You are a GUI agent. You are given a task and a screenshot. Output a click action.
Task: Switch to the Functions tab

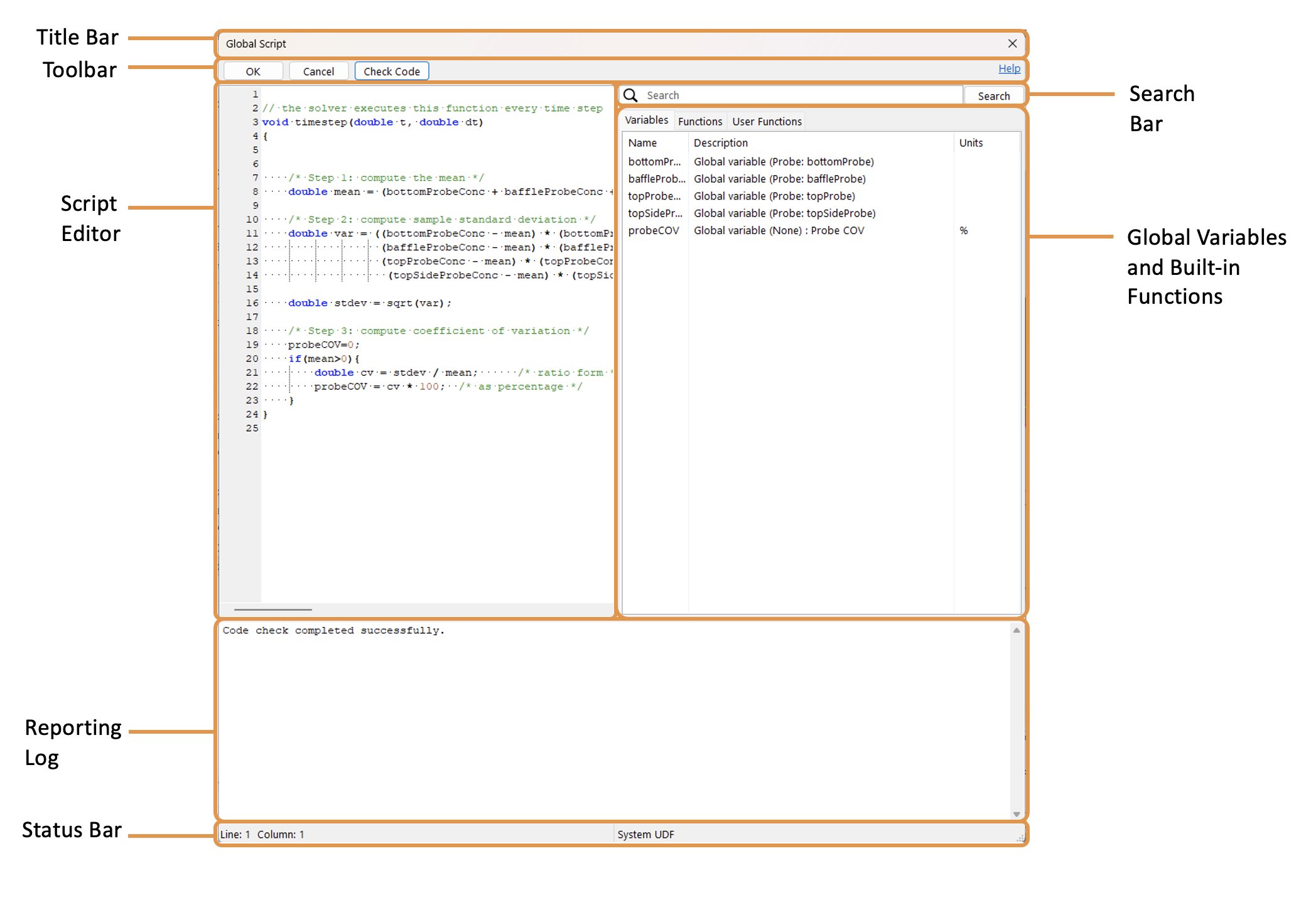[699, 122]
